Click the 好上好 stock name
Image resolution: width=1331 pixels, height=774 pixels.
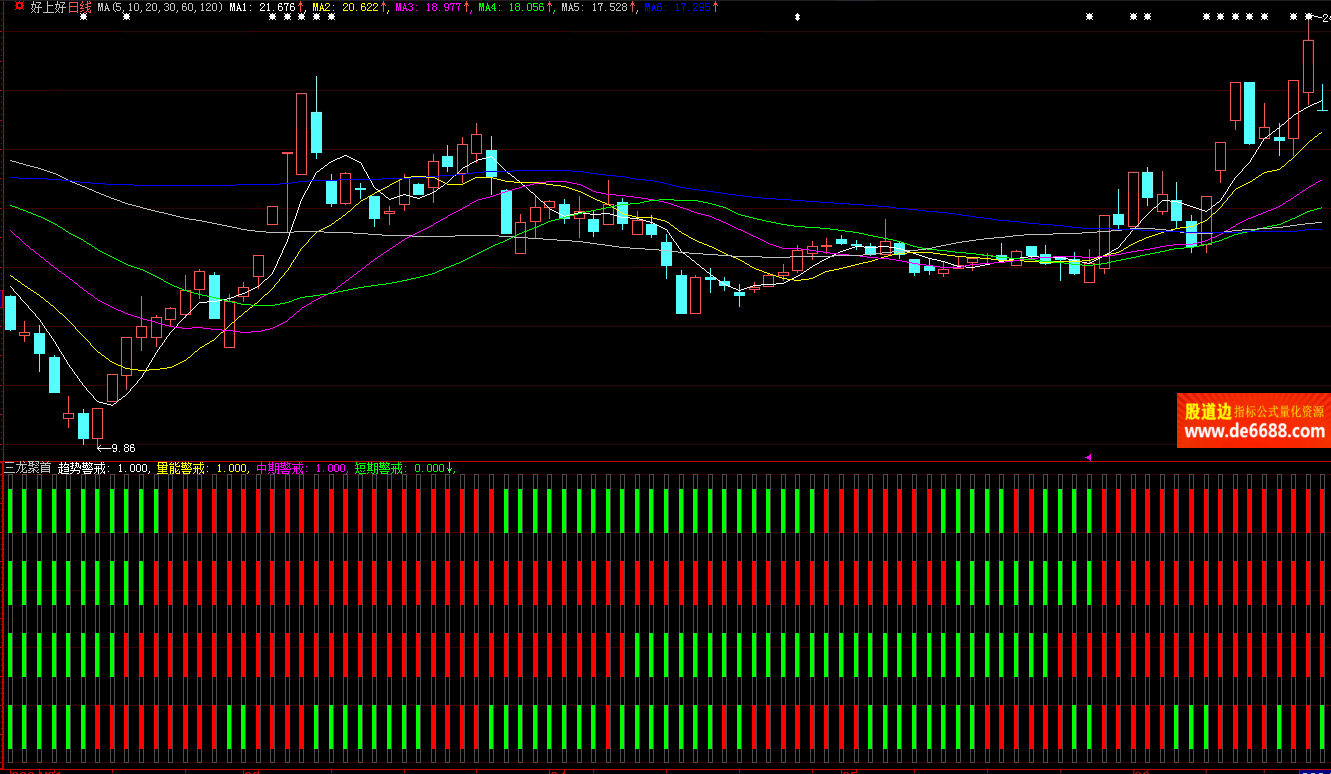[47, 7]
